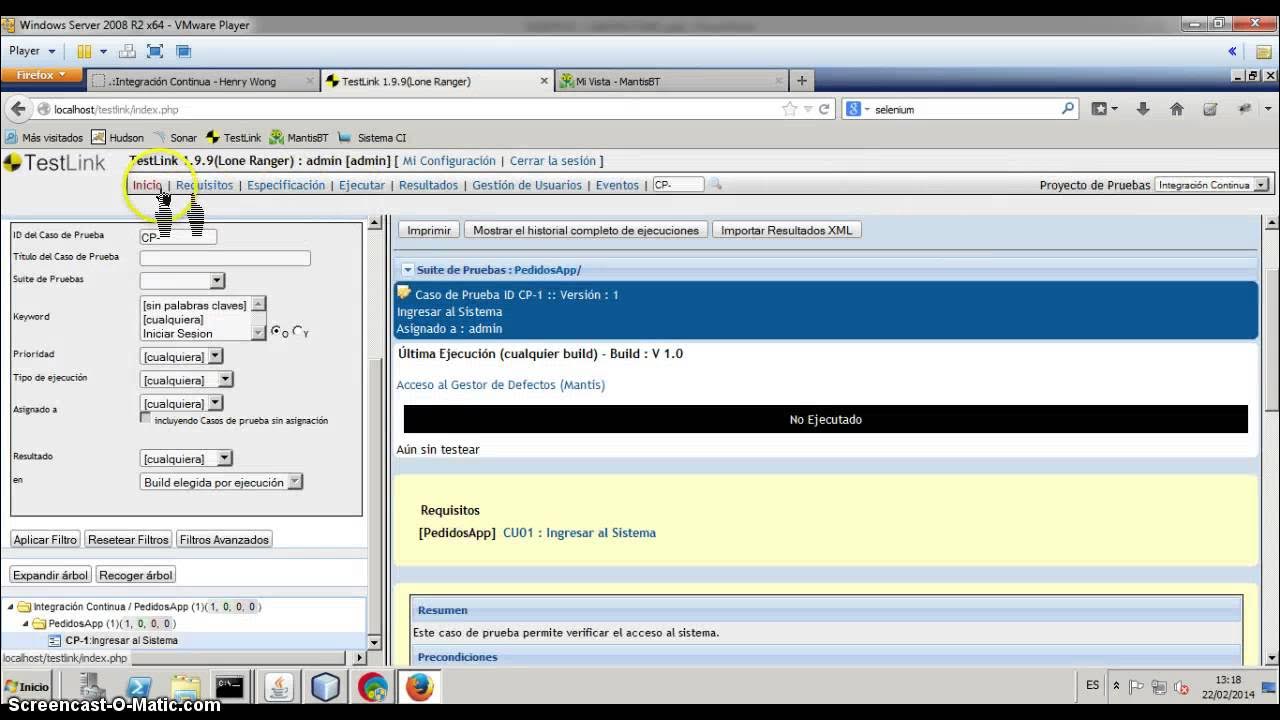Click the search bar magnifier icon
Viewport: 1280px width, 720px height.
tap(1068, 109)
